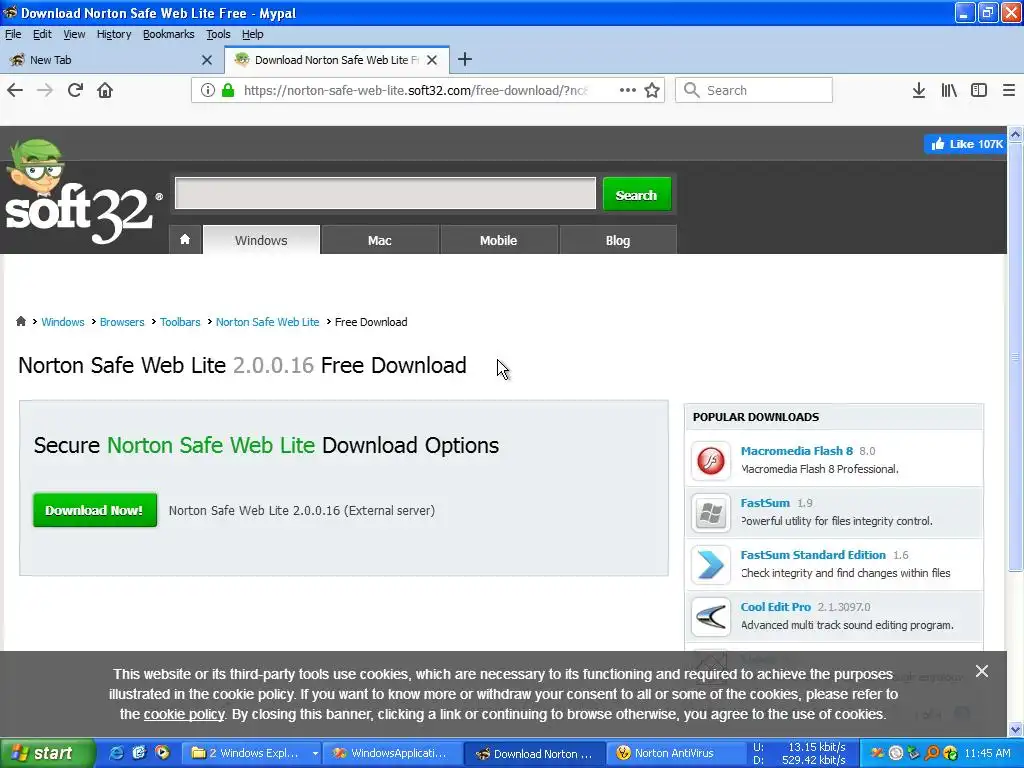Viewport: 1024px width, 768px height.
Task: Click the breadcrumb home icon
Action: 21,321
